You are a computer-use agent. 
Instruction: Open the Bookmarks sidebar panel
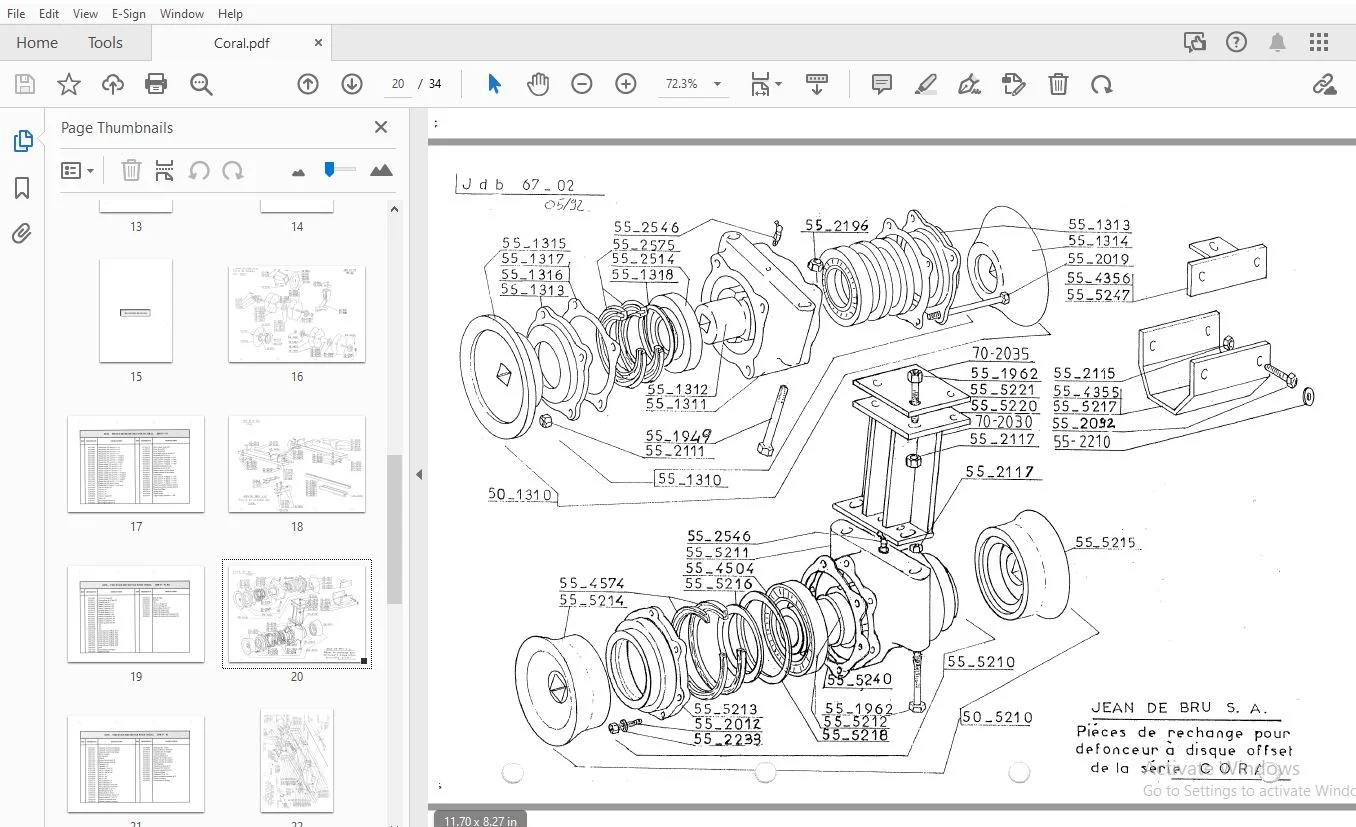(x=22, y=188)
